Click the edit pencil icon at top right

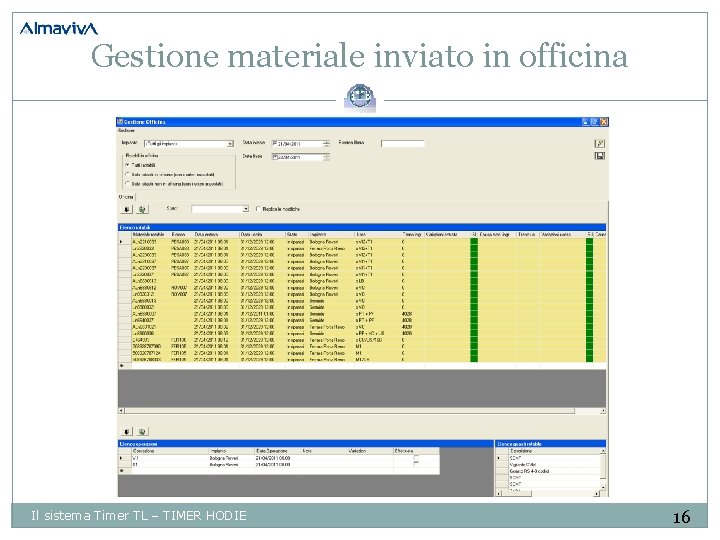tap(599, 144)
